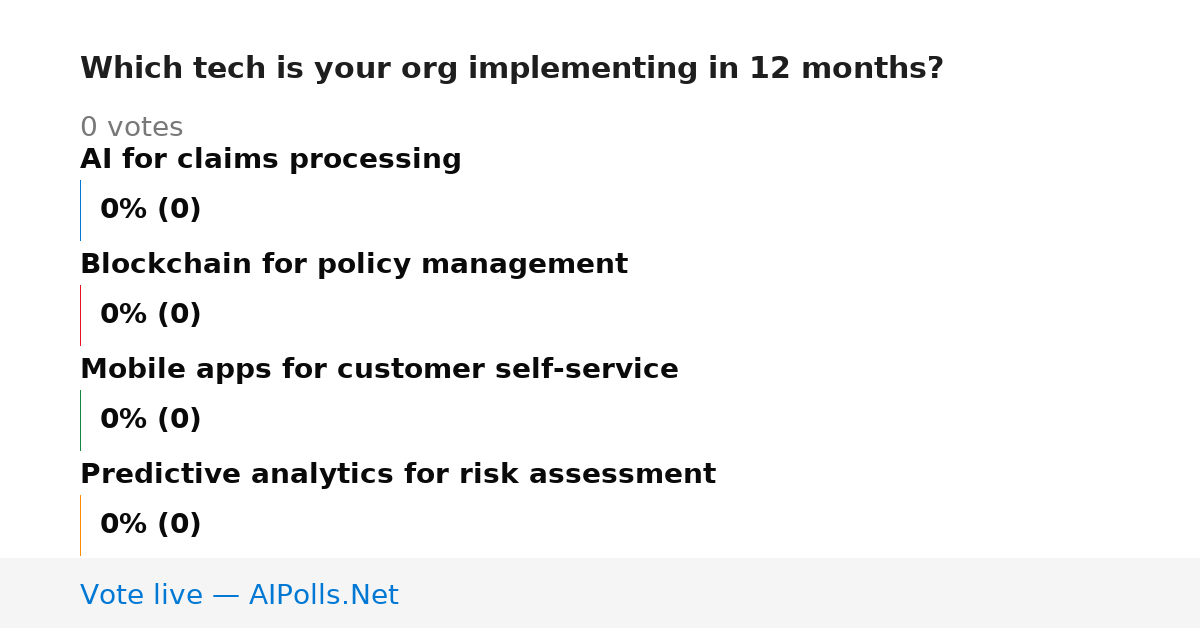Select Mobile apps for customer self-service option
The image size is (1200, 628).
379,370
